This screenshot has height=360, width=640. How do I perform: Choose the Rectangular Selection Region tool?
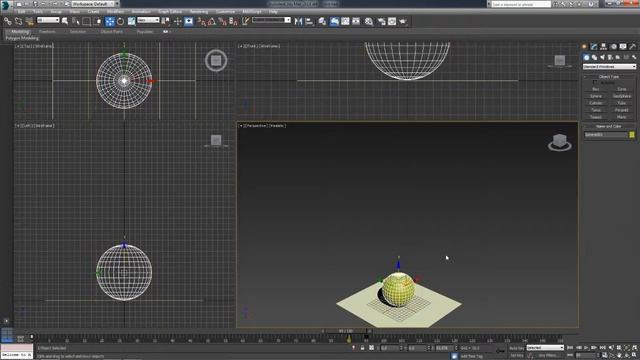(x=87, y=21)
